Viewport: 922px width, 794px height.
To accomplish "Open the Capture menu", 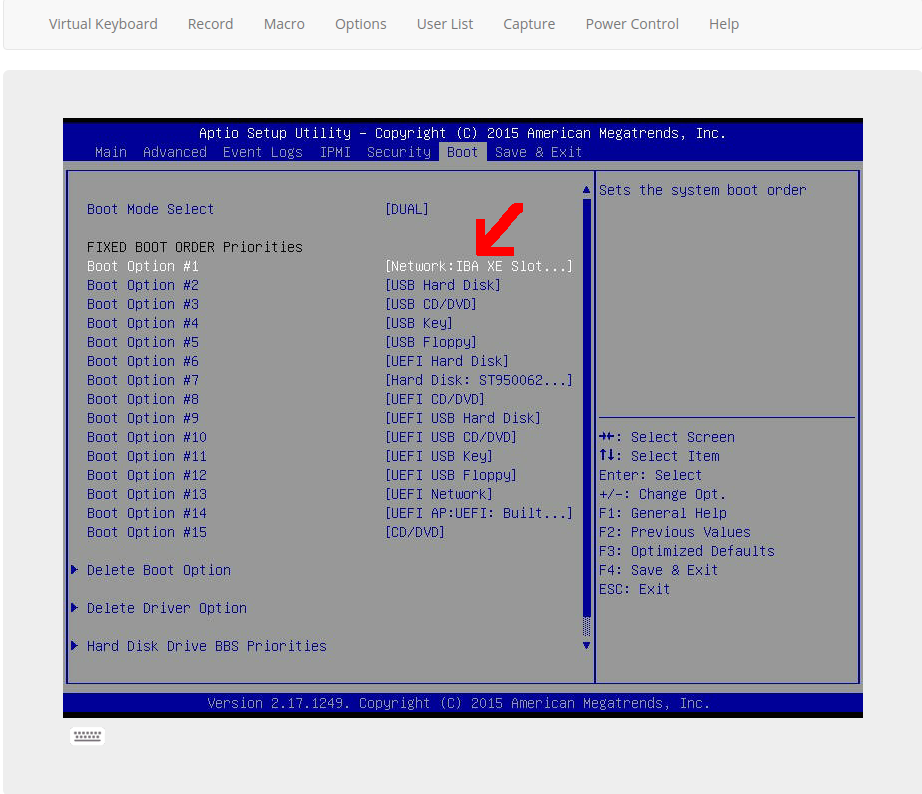I will click(529, 24).
